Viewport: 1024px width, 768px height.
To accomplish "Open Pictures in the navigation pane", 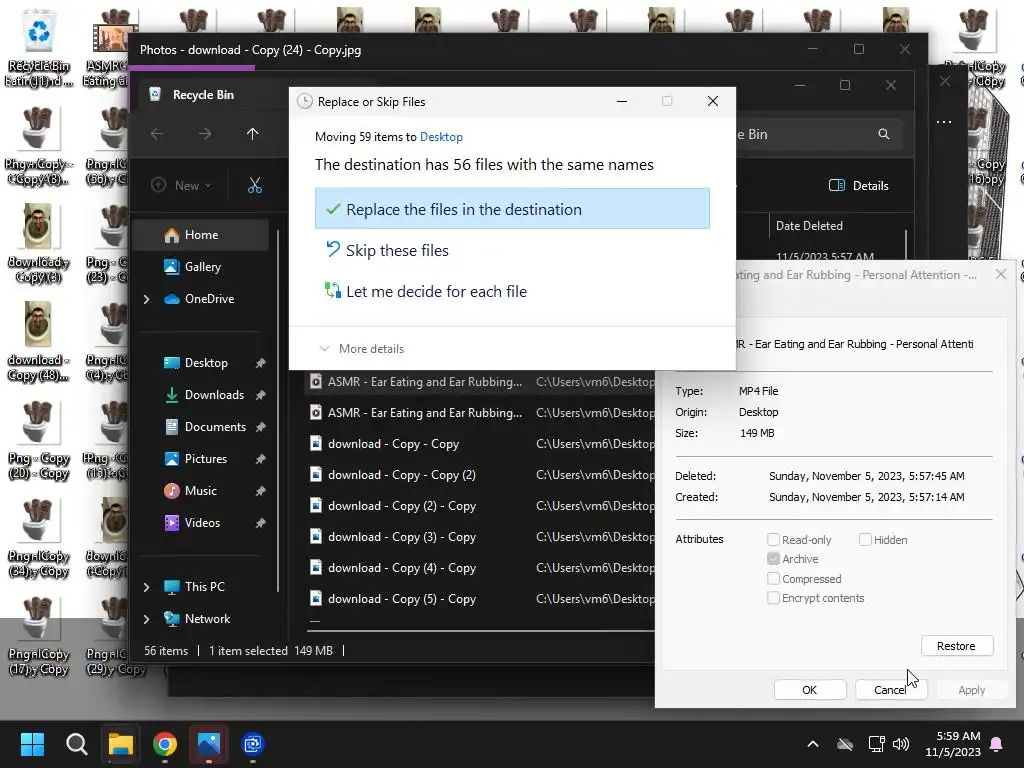I will pos(204,459).
